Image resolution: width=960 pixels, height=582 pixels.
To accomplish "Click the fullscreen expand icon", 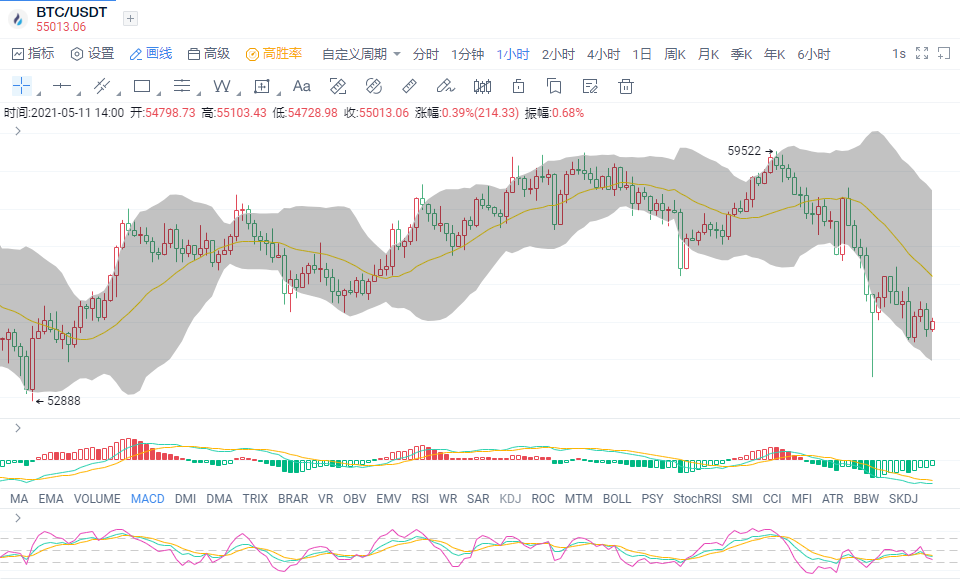I will click(x=922, y=54).
